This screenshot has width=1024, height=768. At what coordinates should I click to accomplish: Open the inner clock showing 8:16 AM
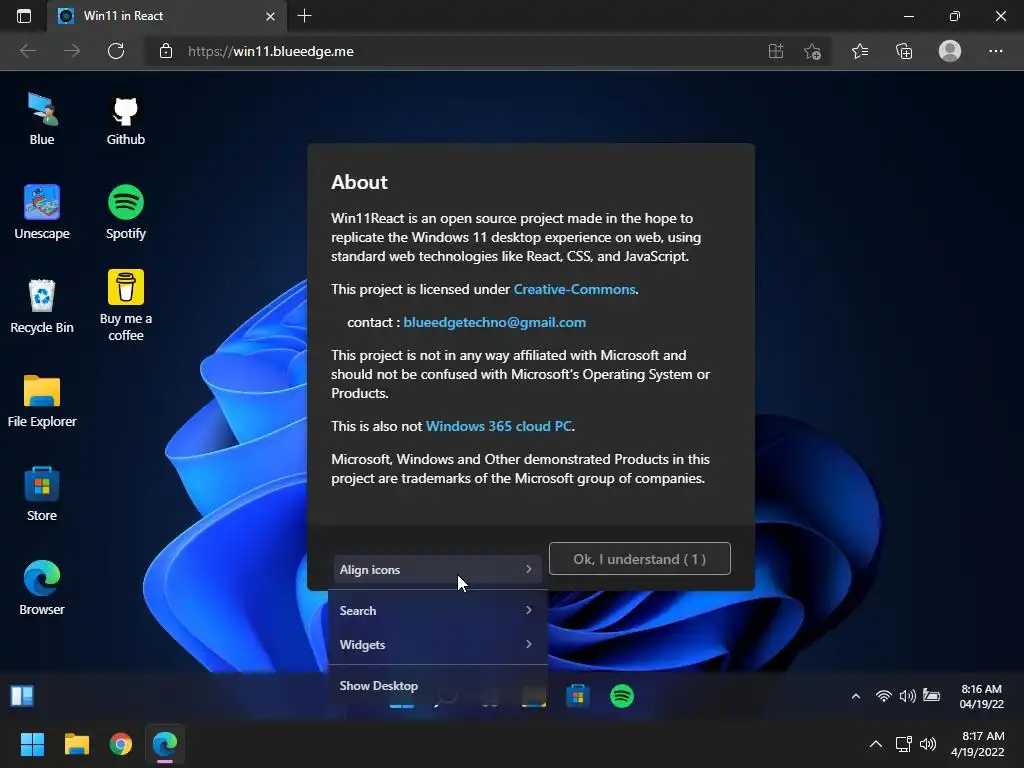point(981,696)
